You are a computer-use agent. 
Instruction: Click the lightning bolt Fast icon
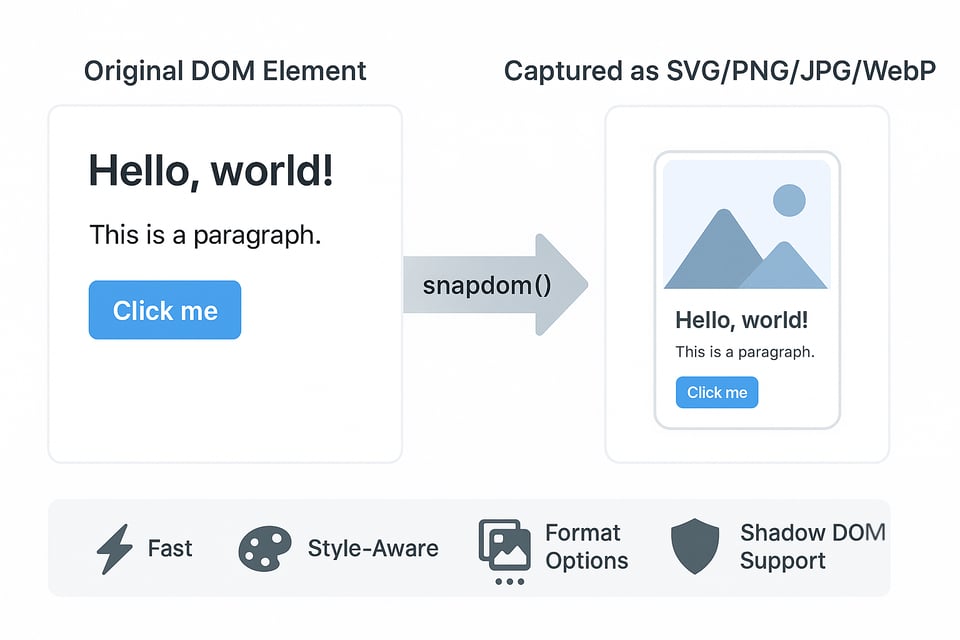(x=113, y=549)
